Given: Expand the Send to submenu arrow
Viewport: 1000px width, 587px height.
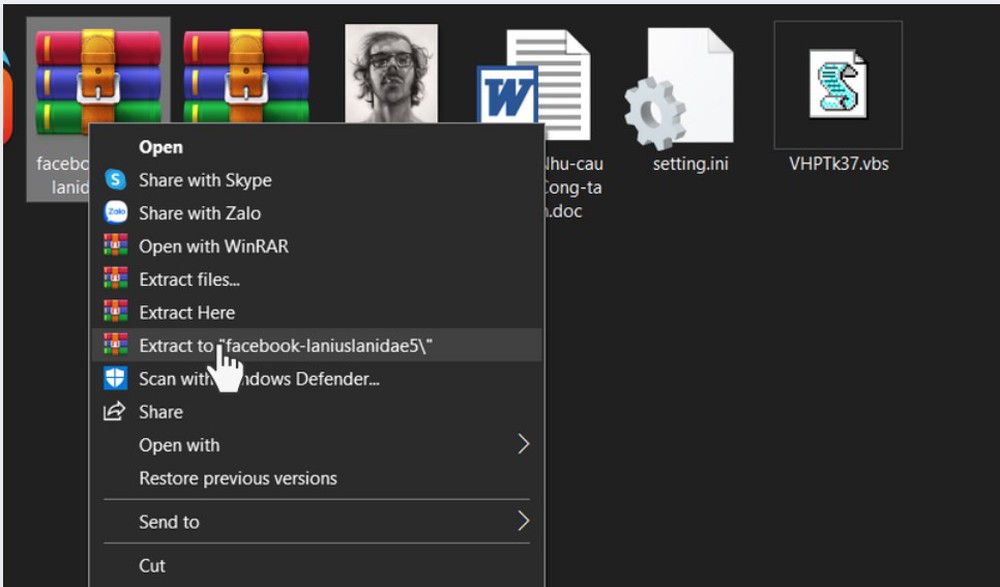Looking at the screenshot, I should 523,521.
